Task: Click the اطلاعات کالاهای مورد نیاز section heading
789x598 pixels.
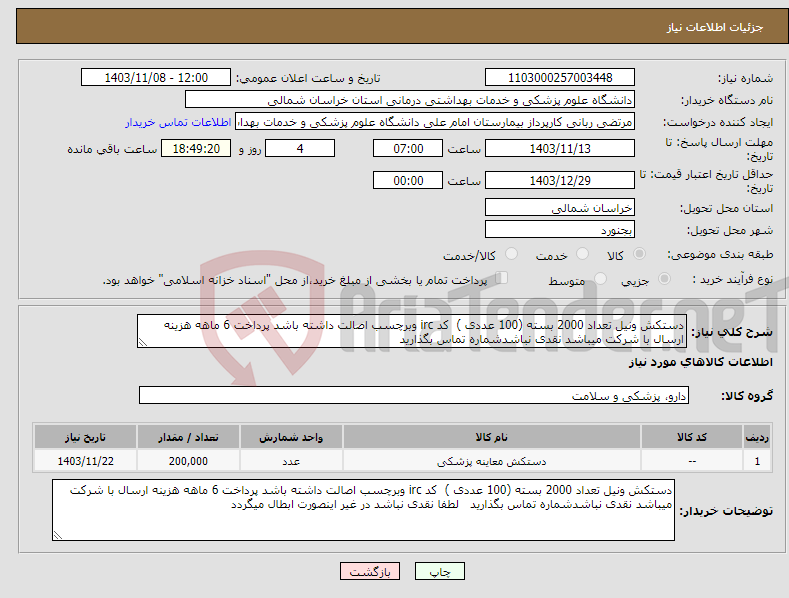Action: pos(700,362)
